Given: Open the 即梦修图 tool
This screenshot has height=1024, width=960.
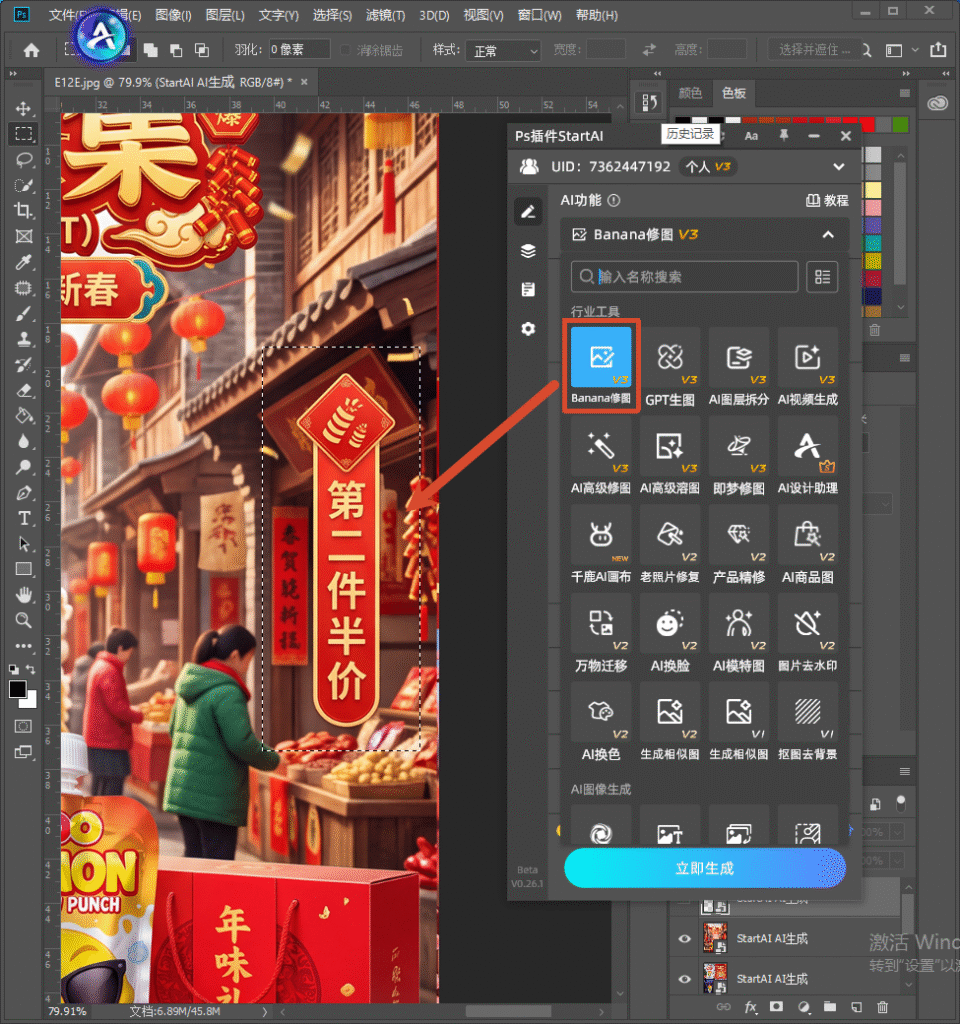Looking at the screenshot, I should 739,456.
